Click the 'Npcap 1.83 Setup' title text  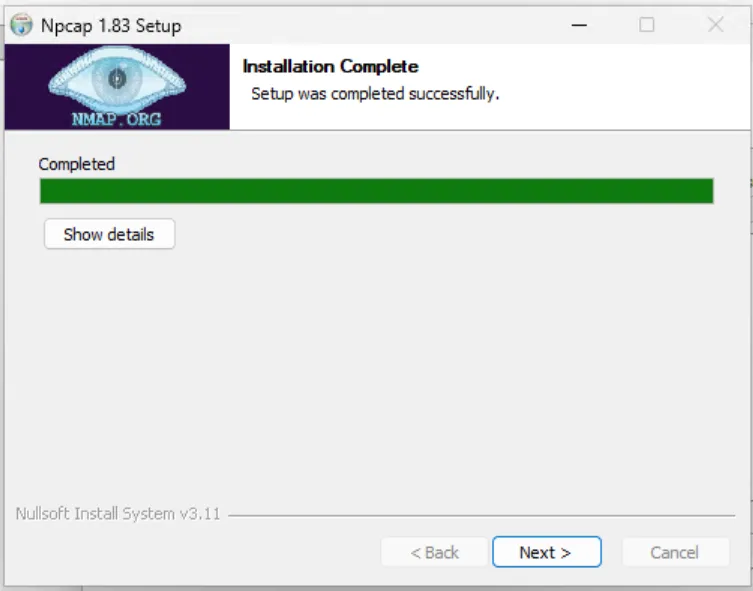click(111, 25)
